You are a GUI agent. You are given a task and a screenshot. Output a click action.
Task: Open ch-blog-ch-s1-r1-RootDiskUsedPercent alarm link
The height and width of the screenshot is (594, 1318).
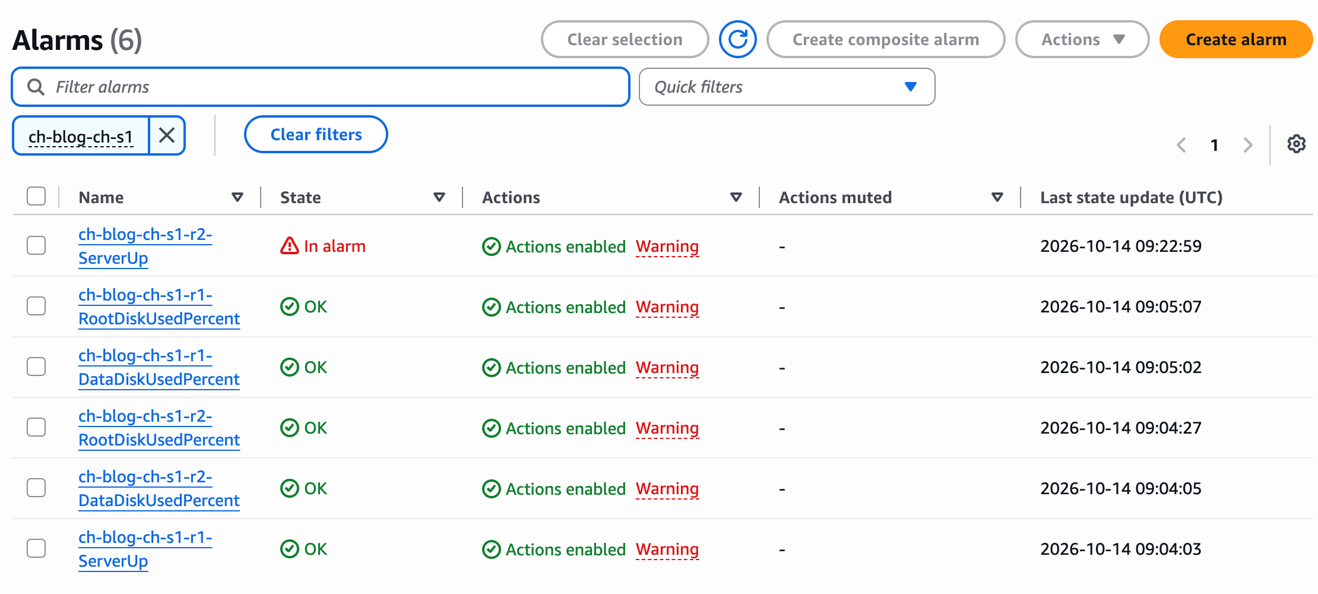[159, 307]
